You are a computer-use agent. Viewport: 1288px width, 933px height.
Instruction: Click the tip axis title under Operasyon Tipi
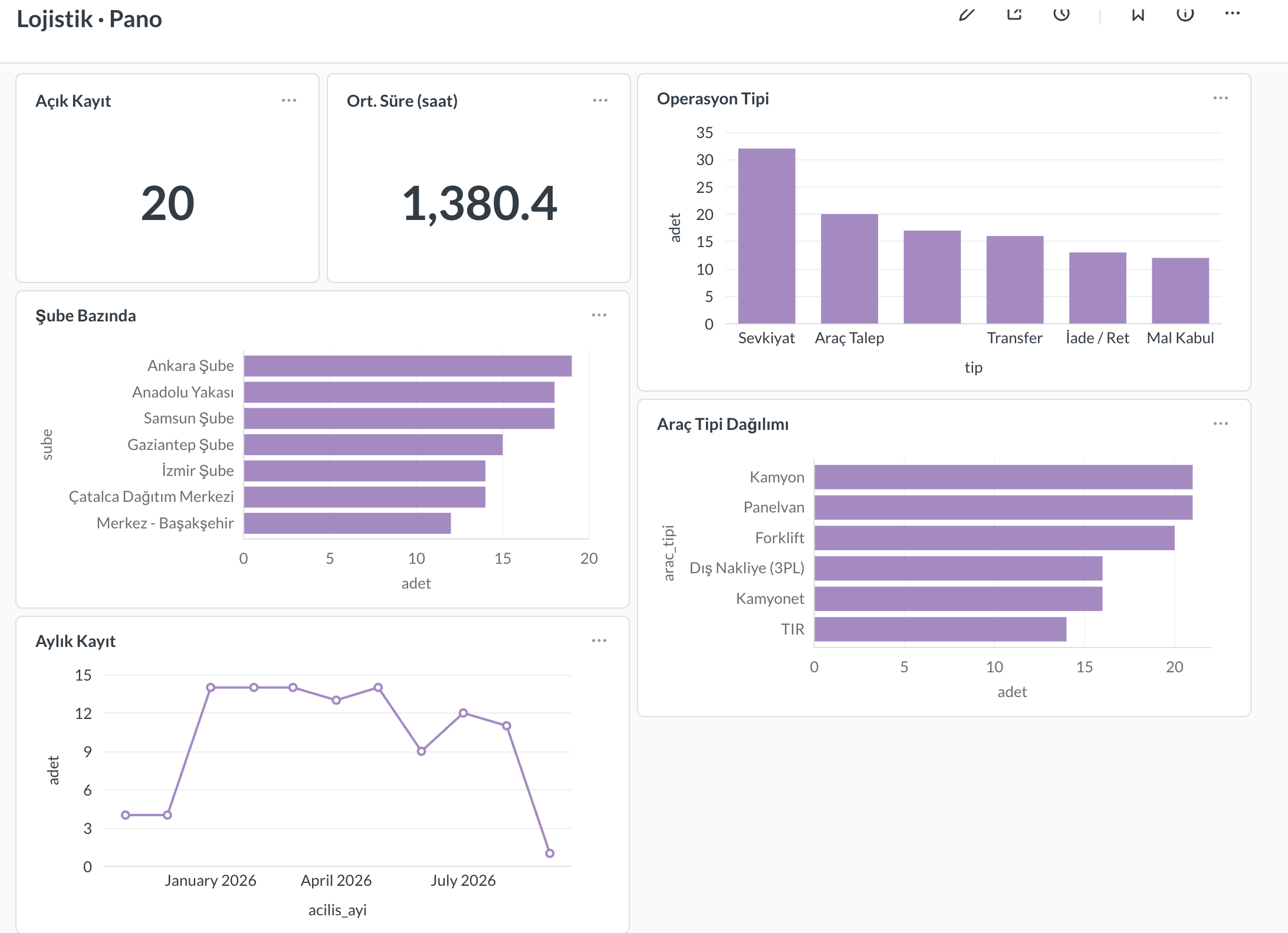tap(974, 367)
